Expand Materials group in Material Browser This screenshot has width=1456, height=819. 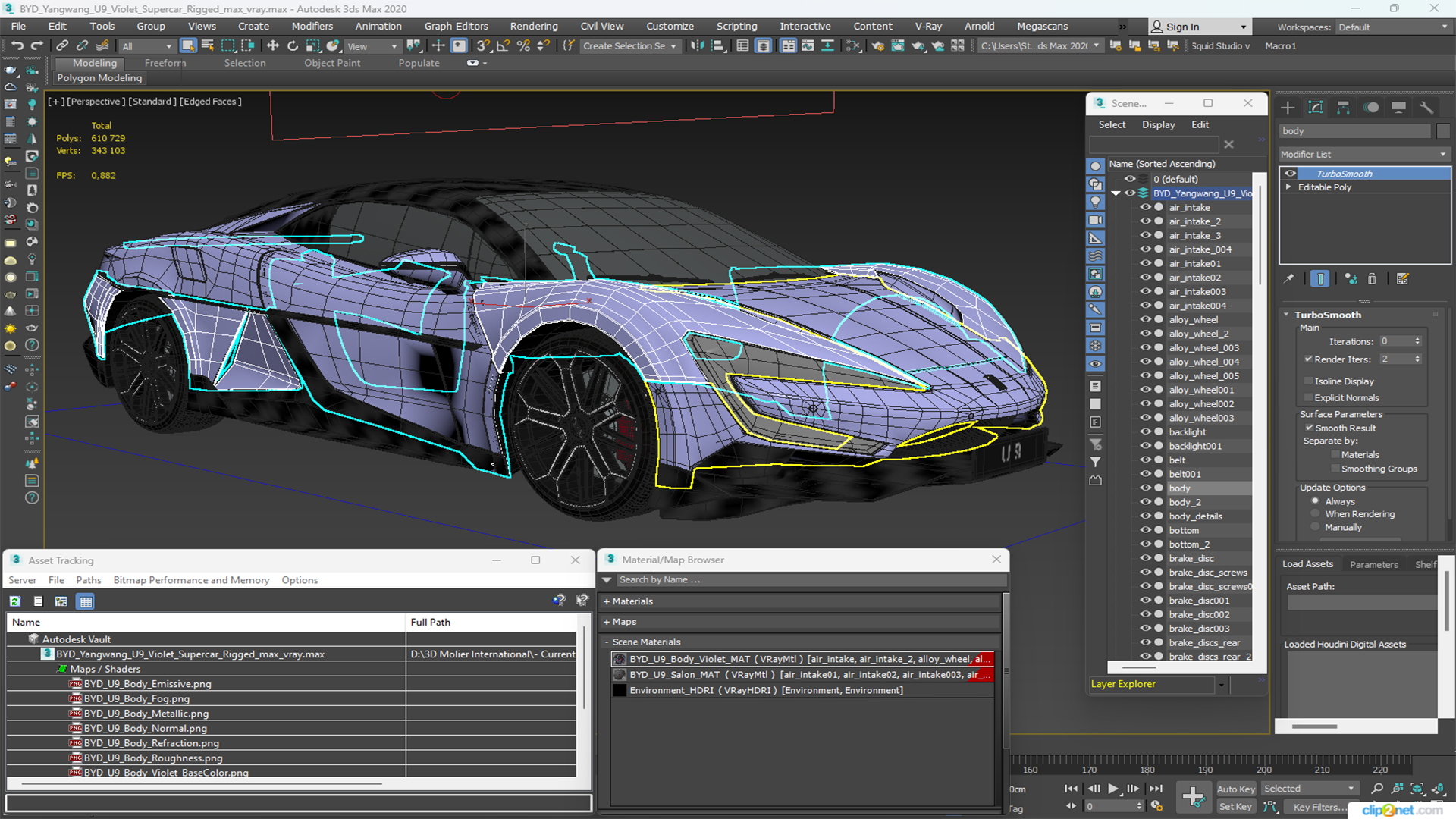point(607,601)
